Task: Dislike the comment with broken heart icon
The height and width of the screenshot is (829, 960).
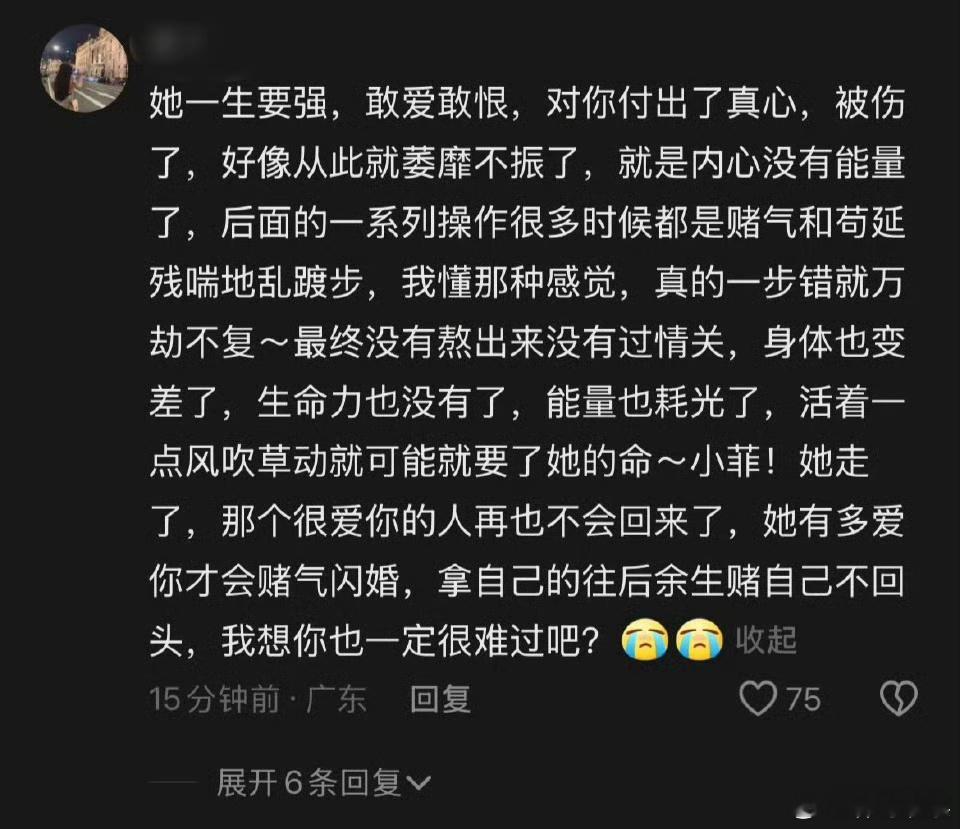Action: pyautogui.click(x=898, y=699)
